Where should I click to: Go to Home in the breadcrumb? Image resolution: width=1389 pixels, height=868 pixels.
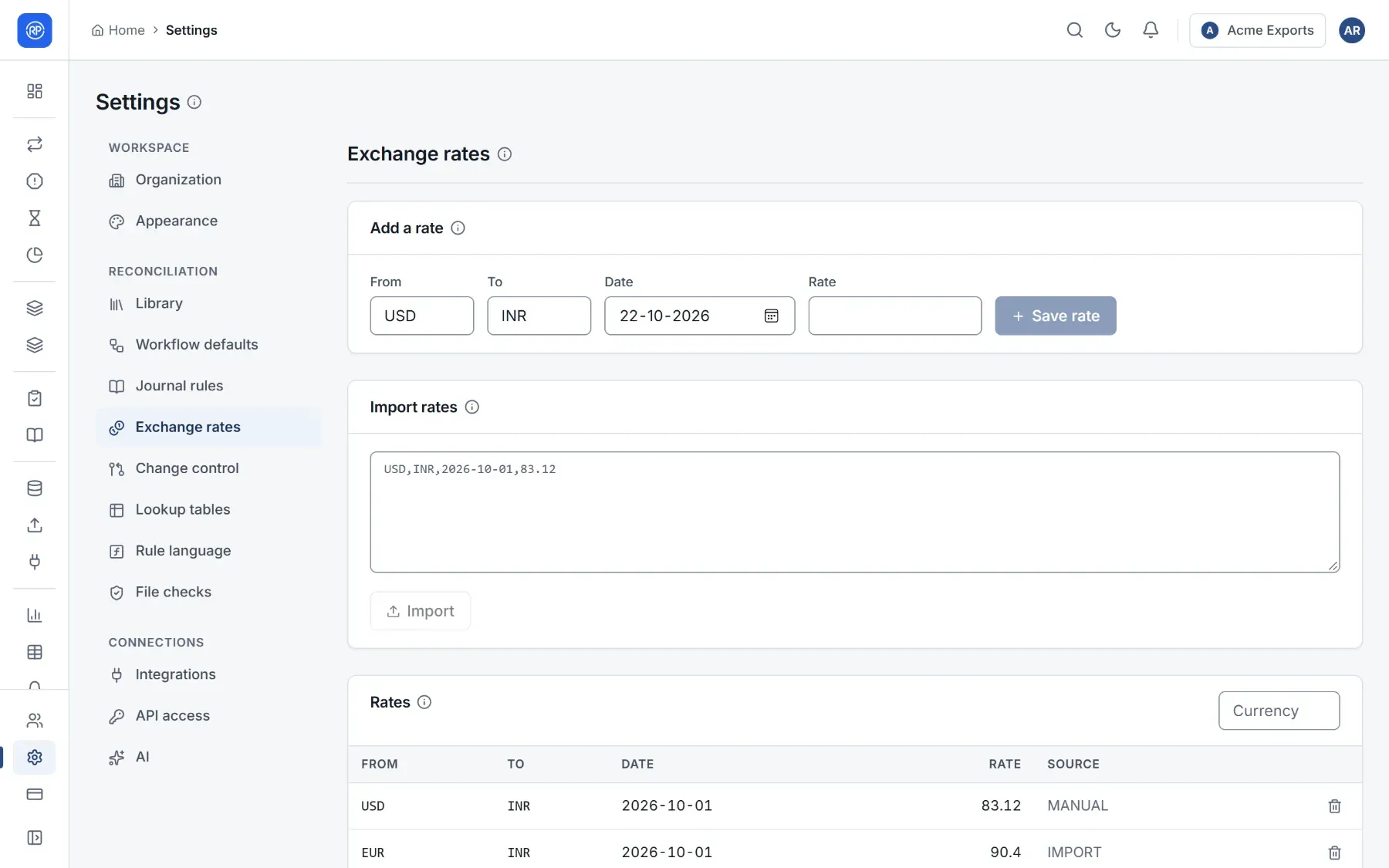tap(118, 30)
